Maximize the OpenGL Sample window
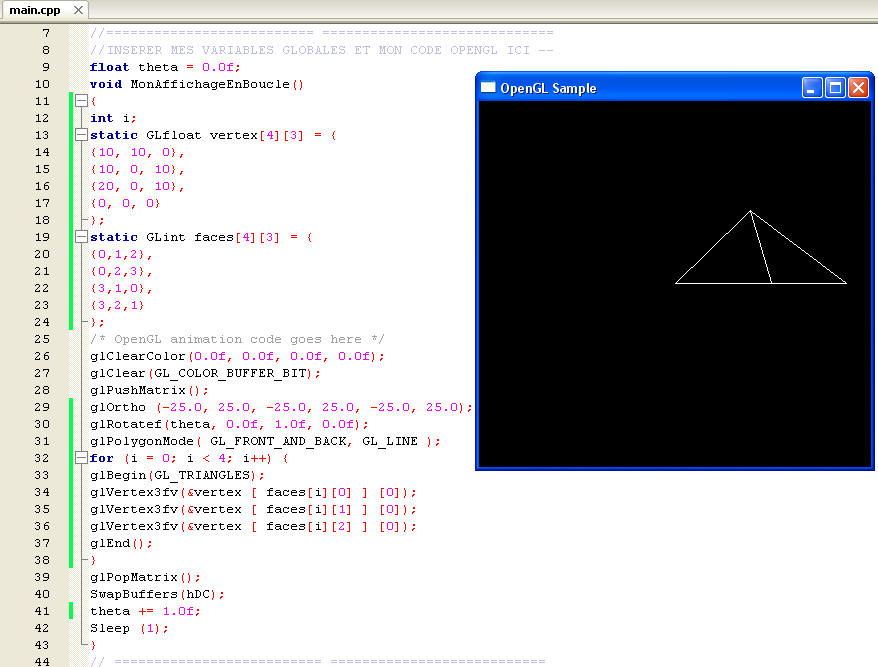 coord(835,88)
